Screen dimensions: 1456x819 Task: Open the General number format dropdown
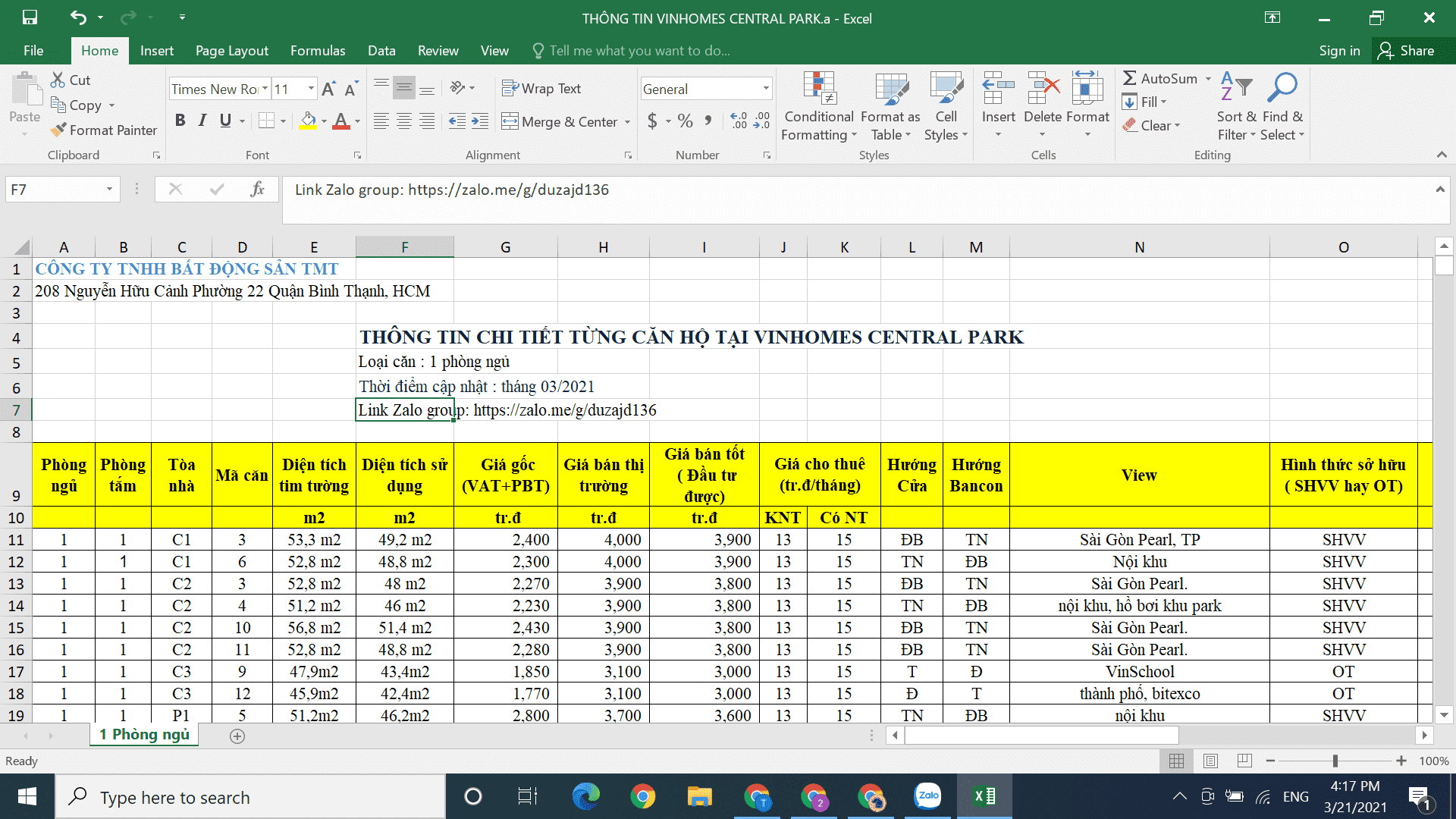click(x=765, y=89)
